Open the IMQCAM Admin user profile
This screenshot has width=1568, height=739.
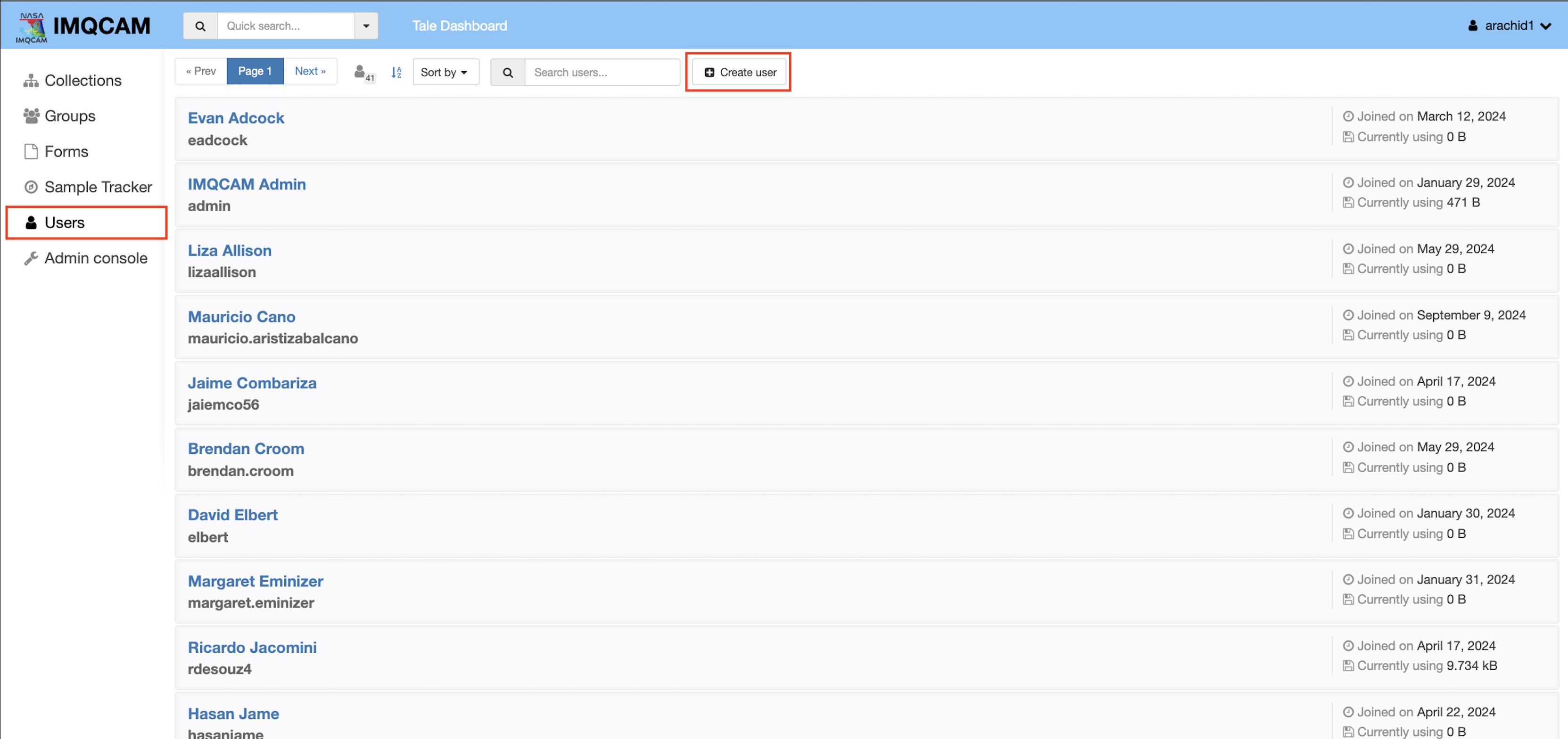tap(247, 184)
